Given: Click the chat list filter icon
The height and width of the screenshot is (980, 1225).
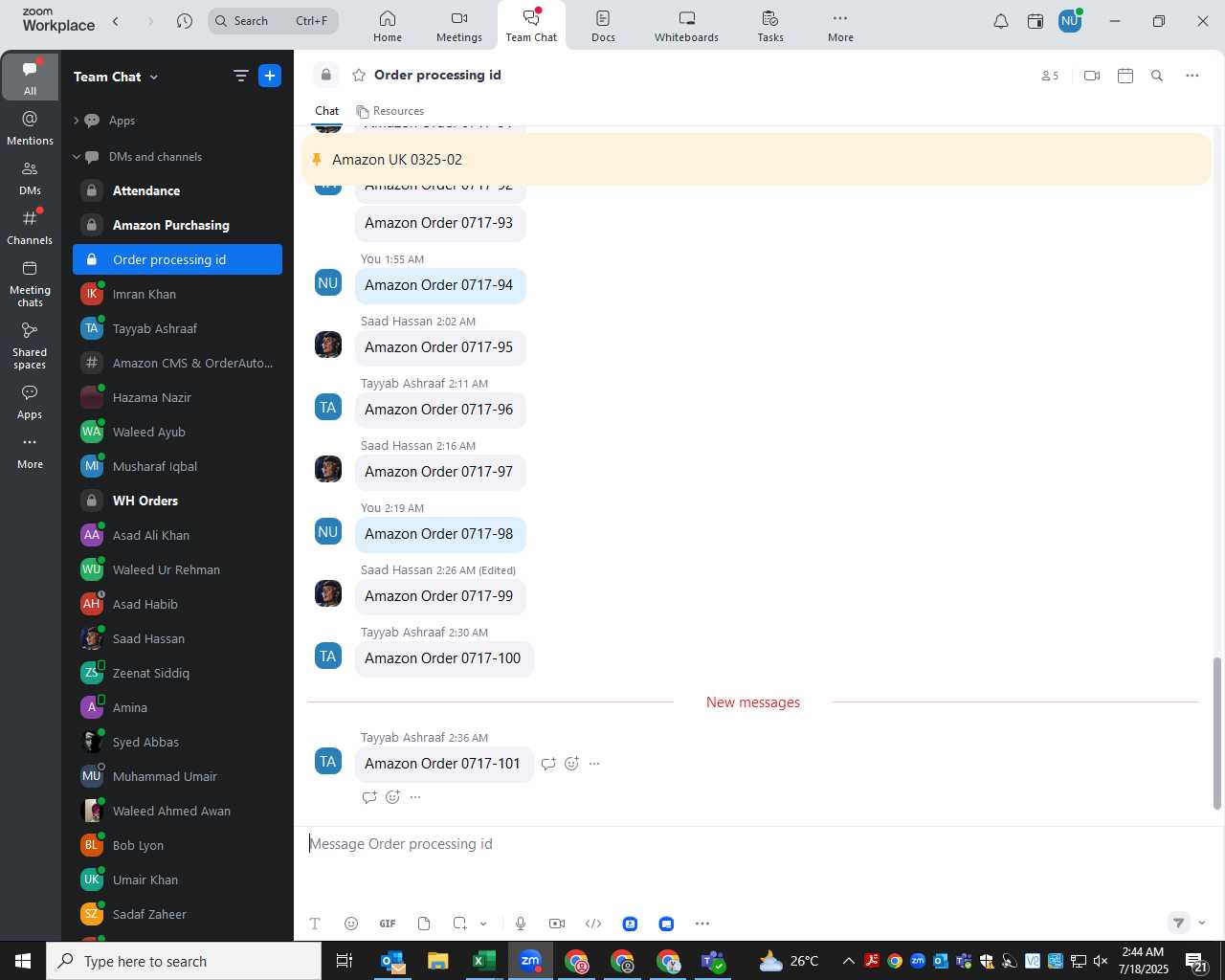Looking at the screenshot, I should tap(241, 77).
